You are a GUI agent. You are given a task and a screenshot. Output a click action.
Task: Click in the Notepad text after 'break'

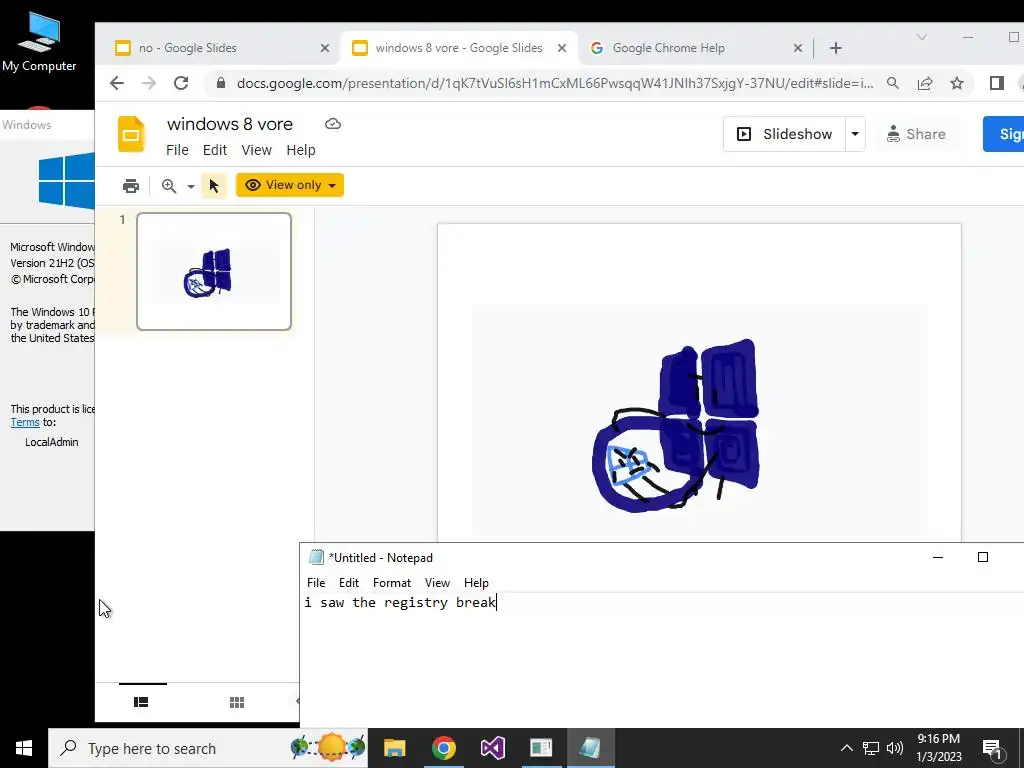coord(497,602)
